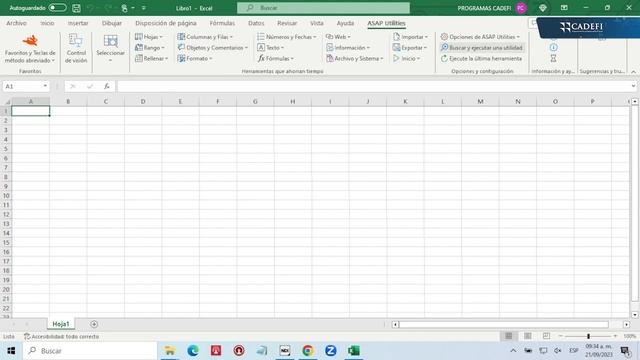Open Opciones de ASAP Utilities dropdown
The width and height of the screenshot is (640, 360).
tap(480, 37)
